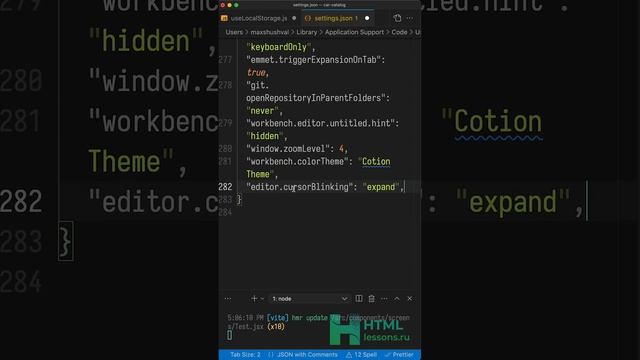Open the Code breadcrumb segment

tap(399, 32)
